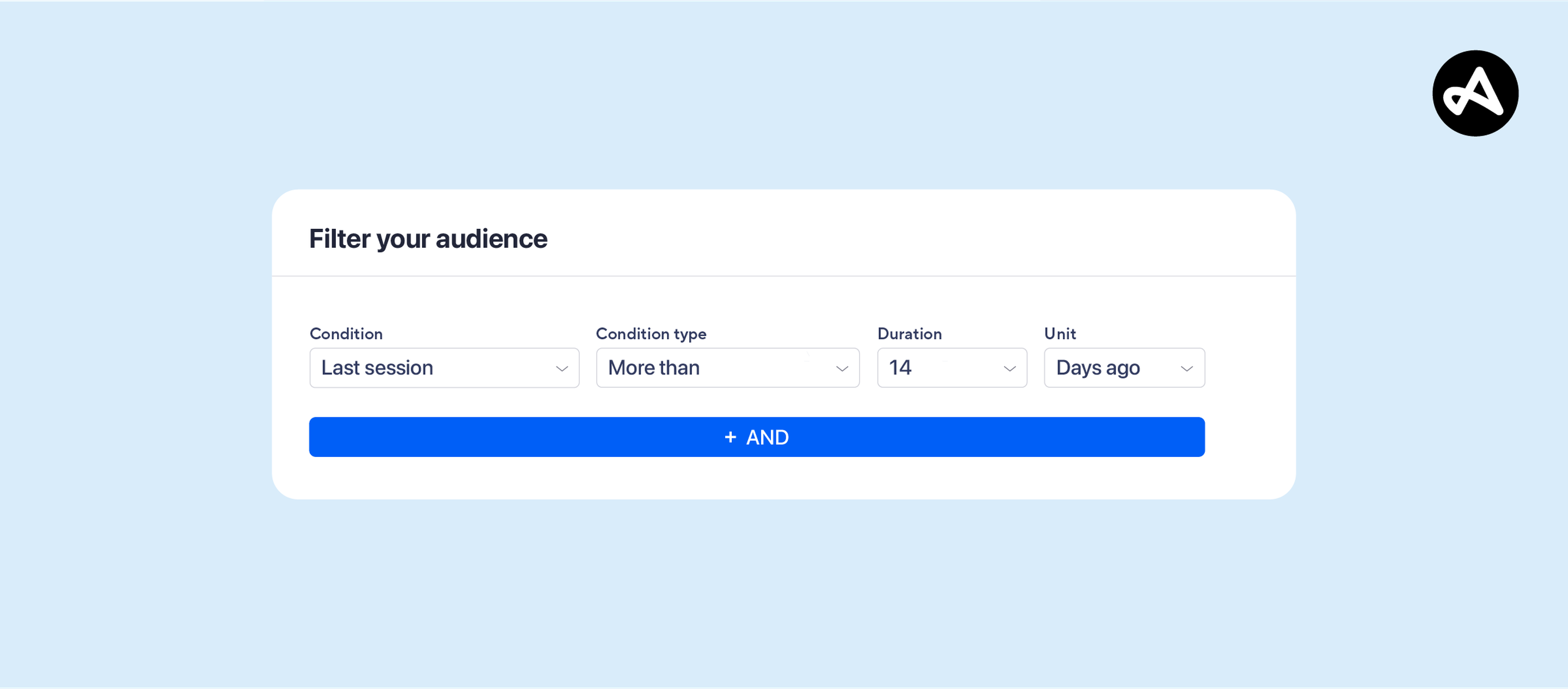The image size is (1568, 689).
Task: Open the Days ago unit dropdown
Action: (x=1124, y=368)
